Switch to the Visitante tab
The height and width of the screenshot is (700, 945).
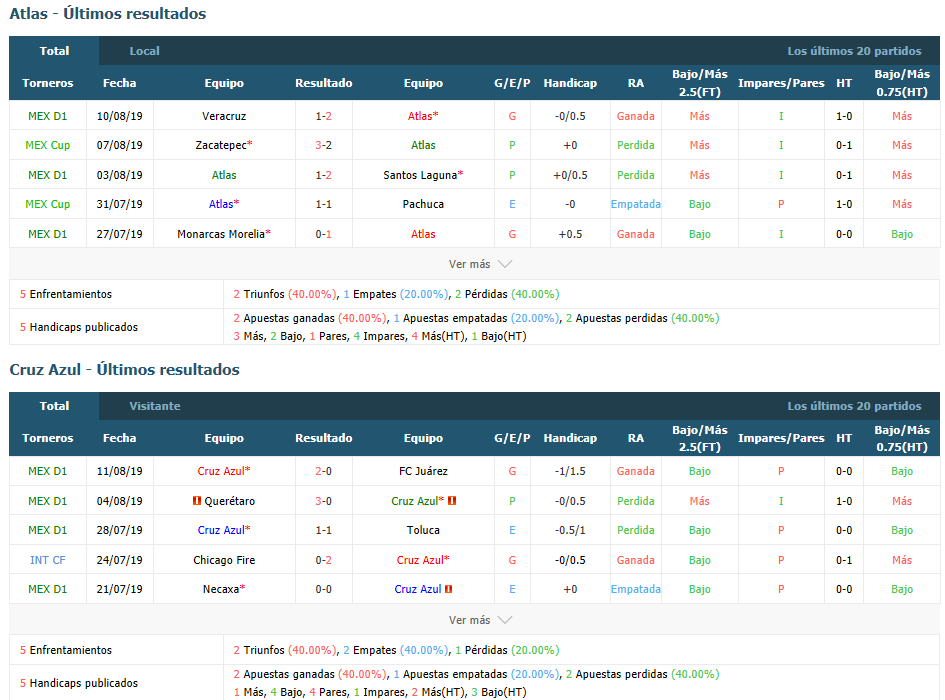click(155, 406)
